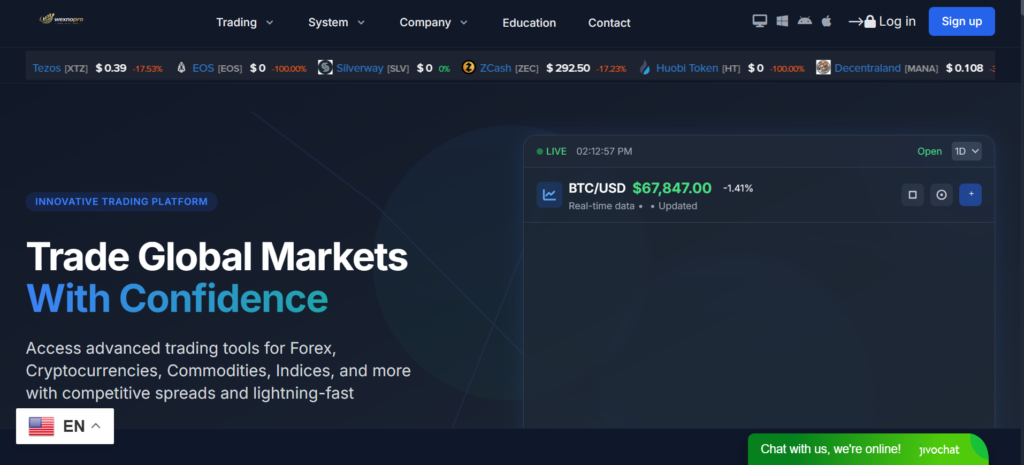Image resolution: width=1024 pixels, height=465 pixels.
Task: Open the 1D timeframe dropdown
Action: click(967, 152)
